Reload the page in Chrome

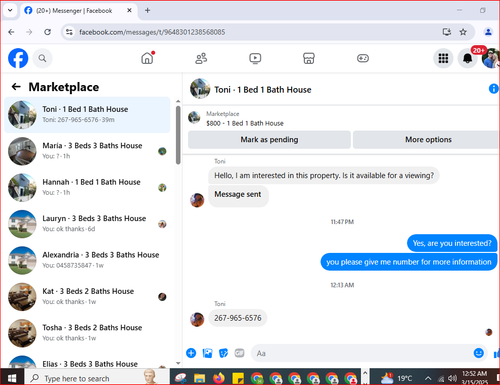(47, 32)
